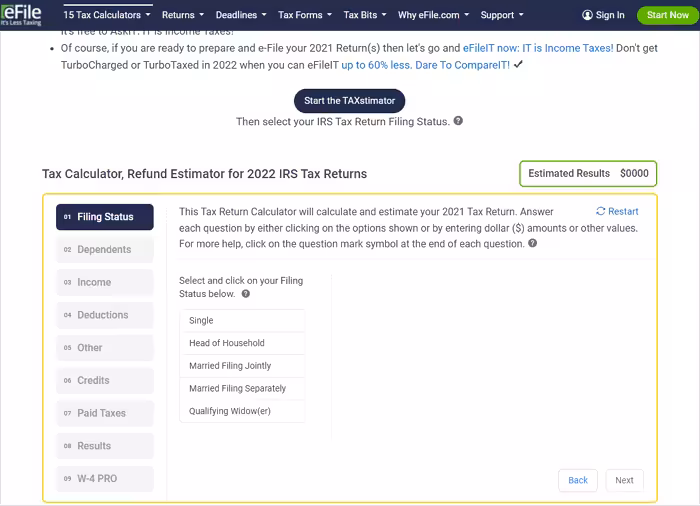
Task: Choose Head of Household status
Action: tap(242, 343)
